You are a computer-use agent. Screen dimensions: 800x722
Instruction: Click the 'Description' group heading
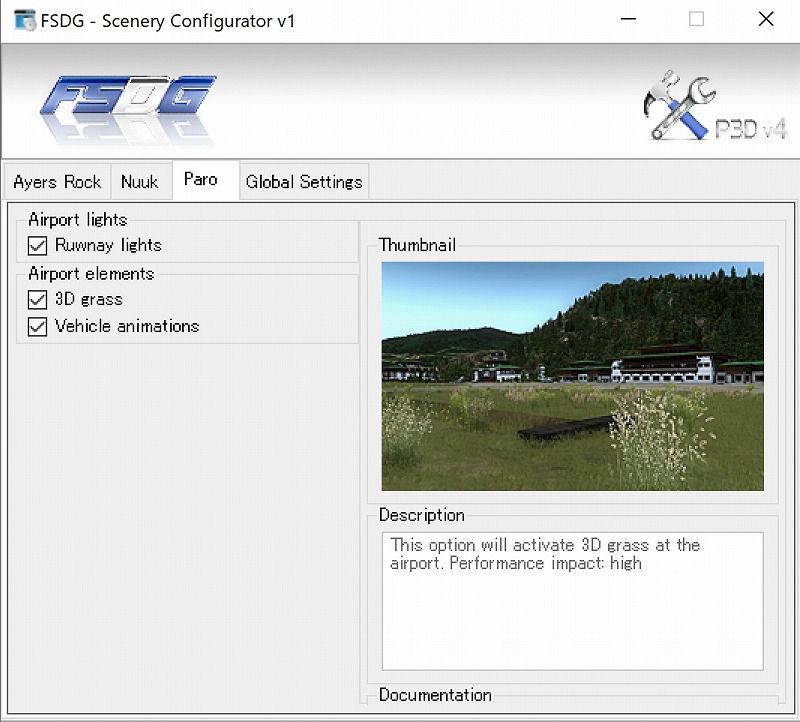tap(422, 515)
